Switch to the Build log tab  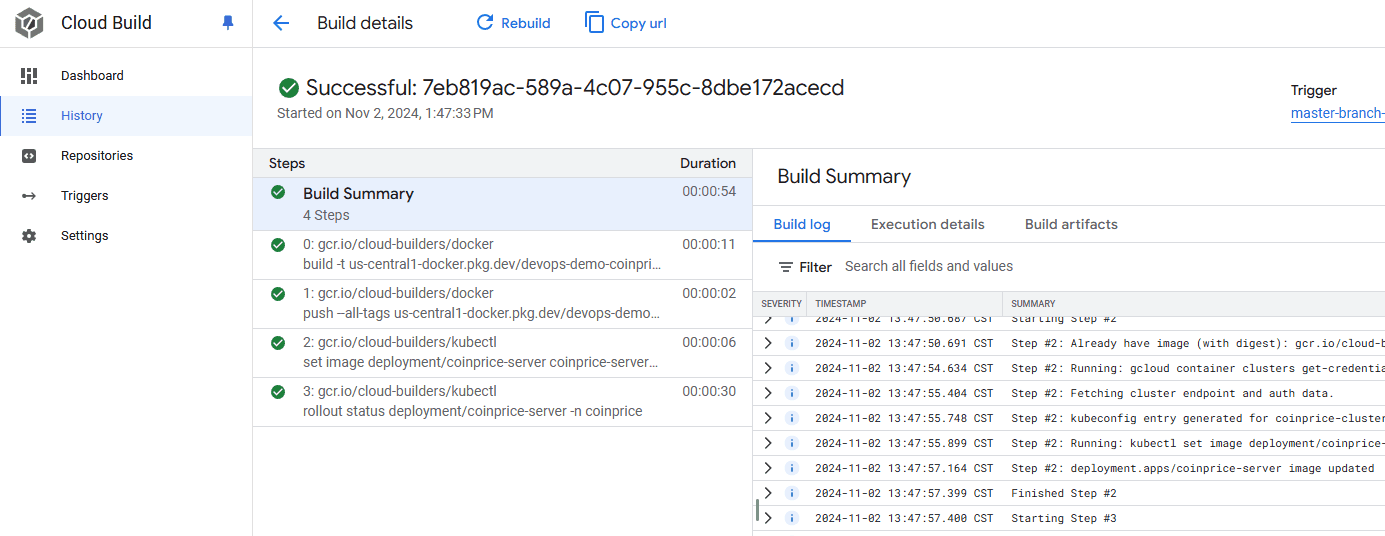point(802,224)
